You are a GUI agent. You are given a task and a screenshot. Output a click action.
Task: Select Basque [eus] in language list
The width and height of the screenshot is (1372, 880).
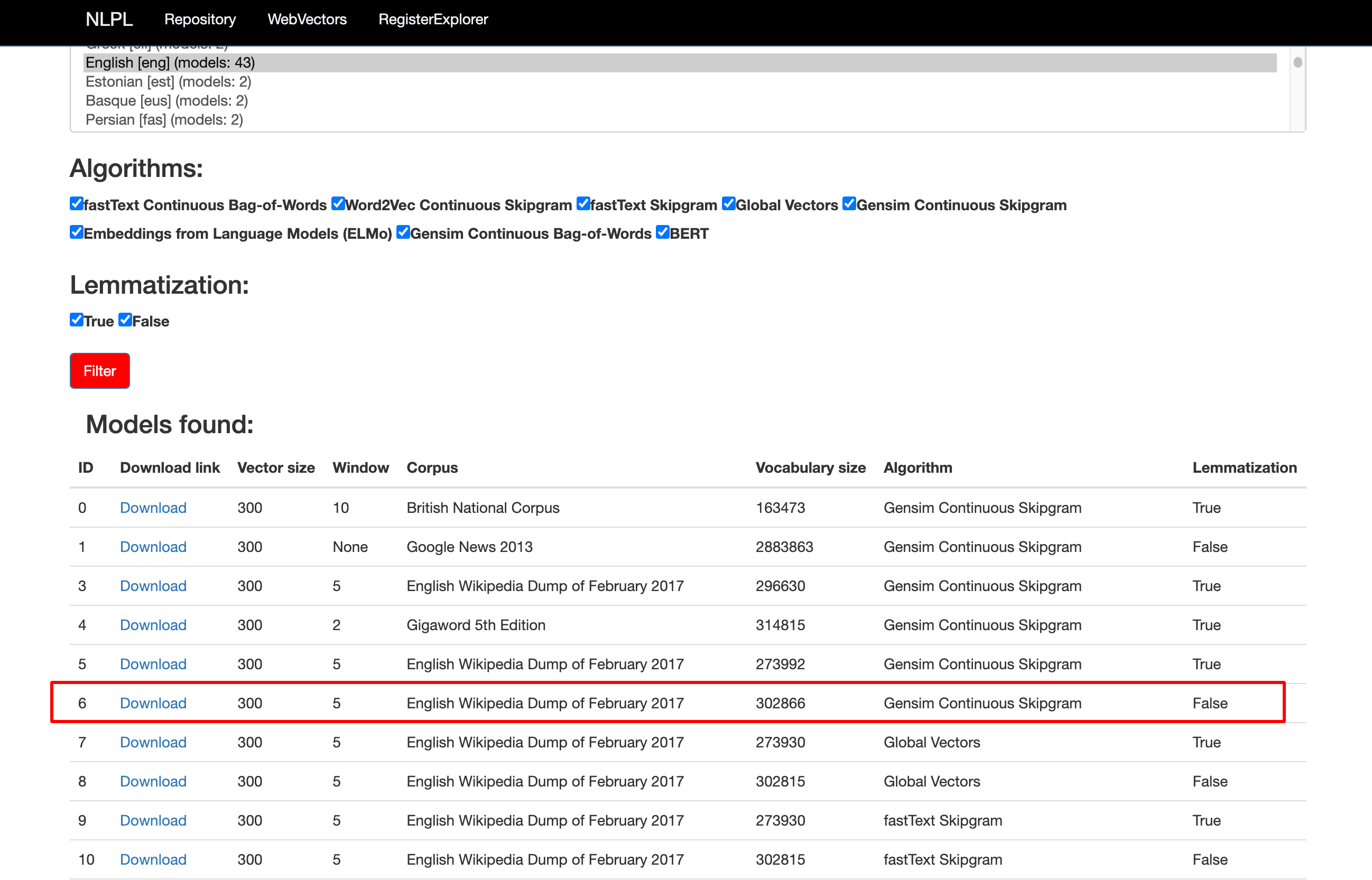click(166, 100)
